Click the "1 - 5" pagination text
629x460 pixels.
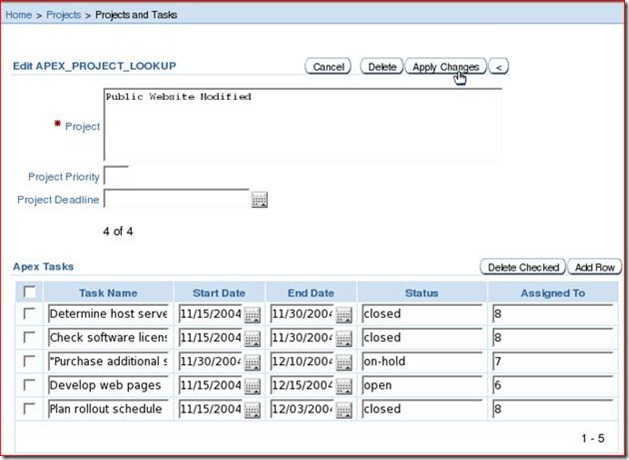593,438
